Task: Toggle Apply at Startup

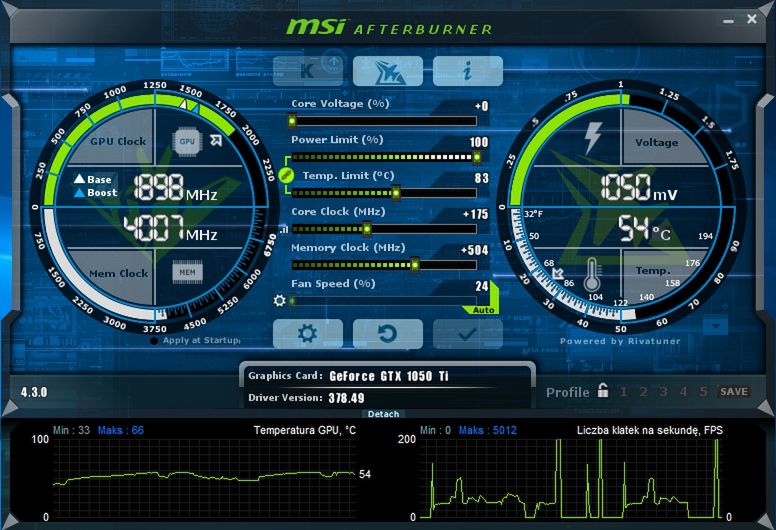Action: [x=196, y=340]
